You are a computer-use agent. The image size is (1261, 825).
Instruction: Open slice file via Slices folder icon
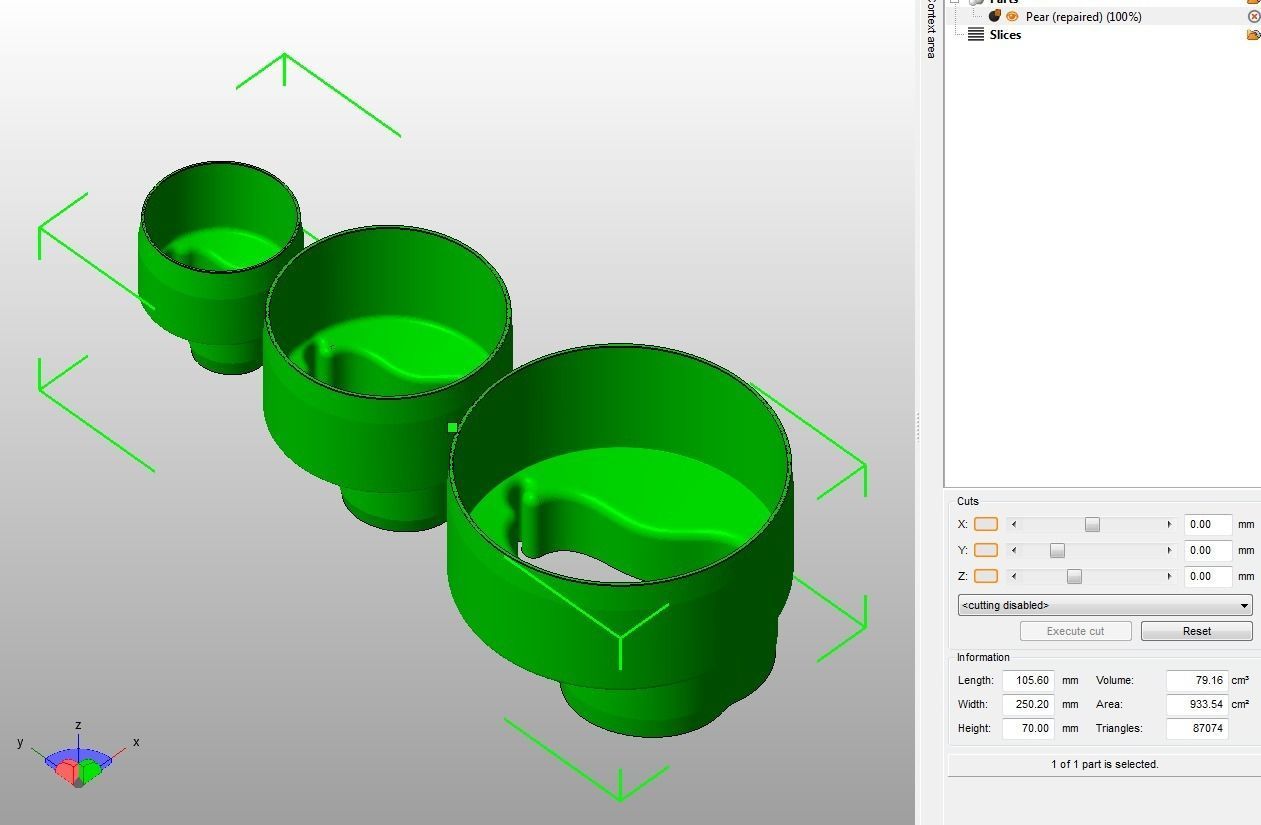1253,35
